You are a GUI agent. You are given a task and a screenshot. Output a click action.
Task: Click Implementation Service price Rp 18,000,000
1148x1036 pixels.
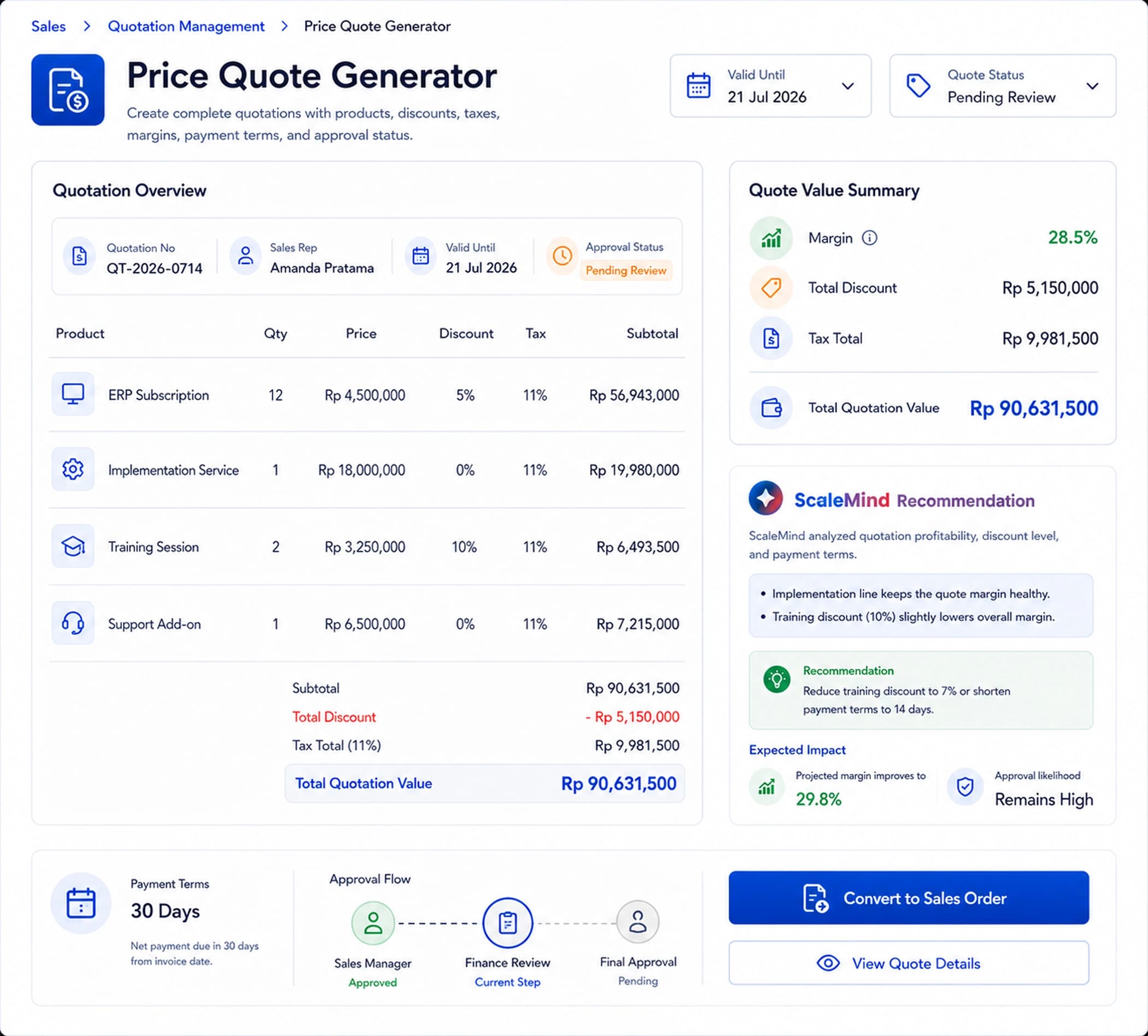(x=361, y=470)
